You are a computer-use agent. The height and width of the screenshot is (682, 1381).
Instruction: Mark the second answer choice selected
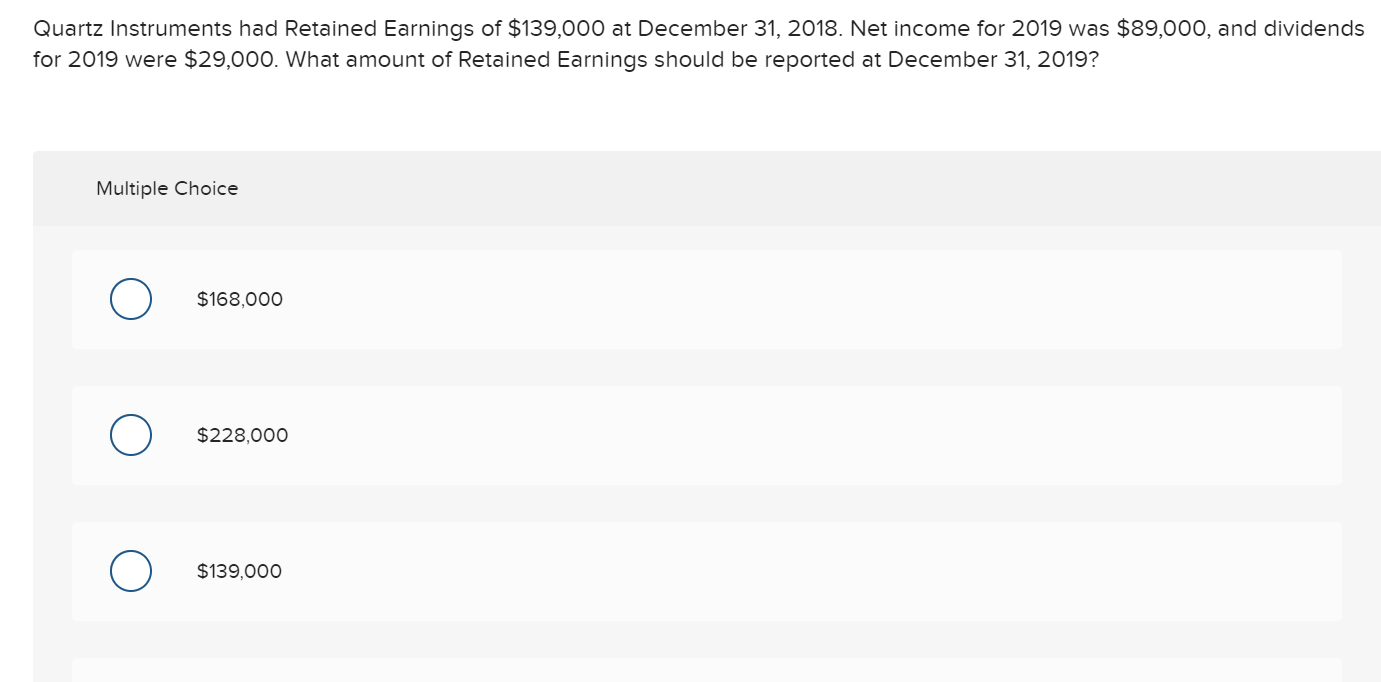tap(130, 434)
